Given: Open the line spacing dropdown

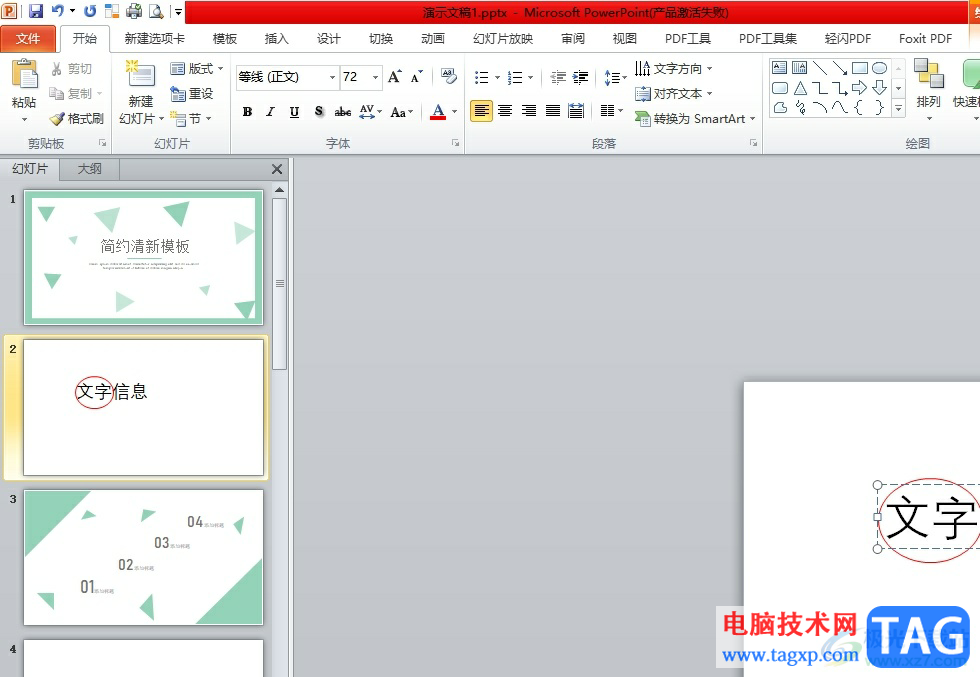Looking at the screenshot, I should pyautogui.click(x=615, y=78).
